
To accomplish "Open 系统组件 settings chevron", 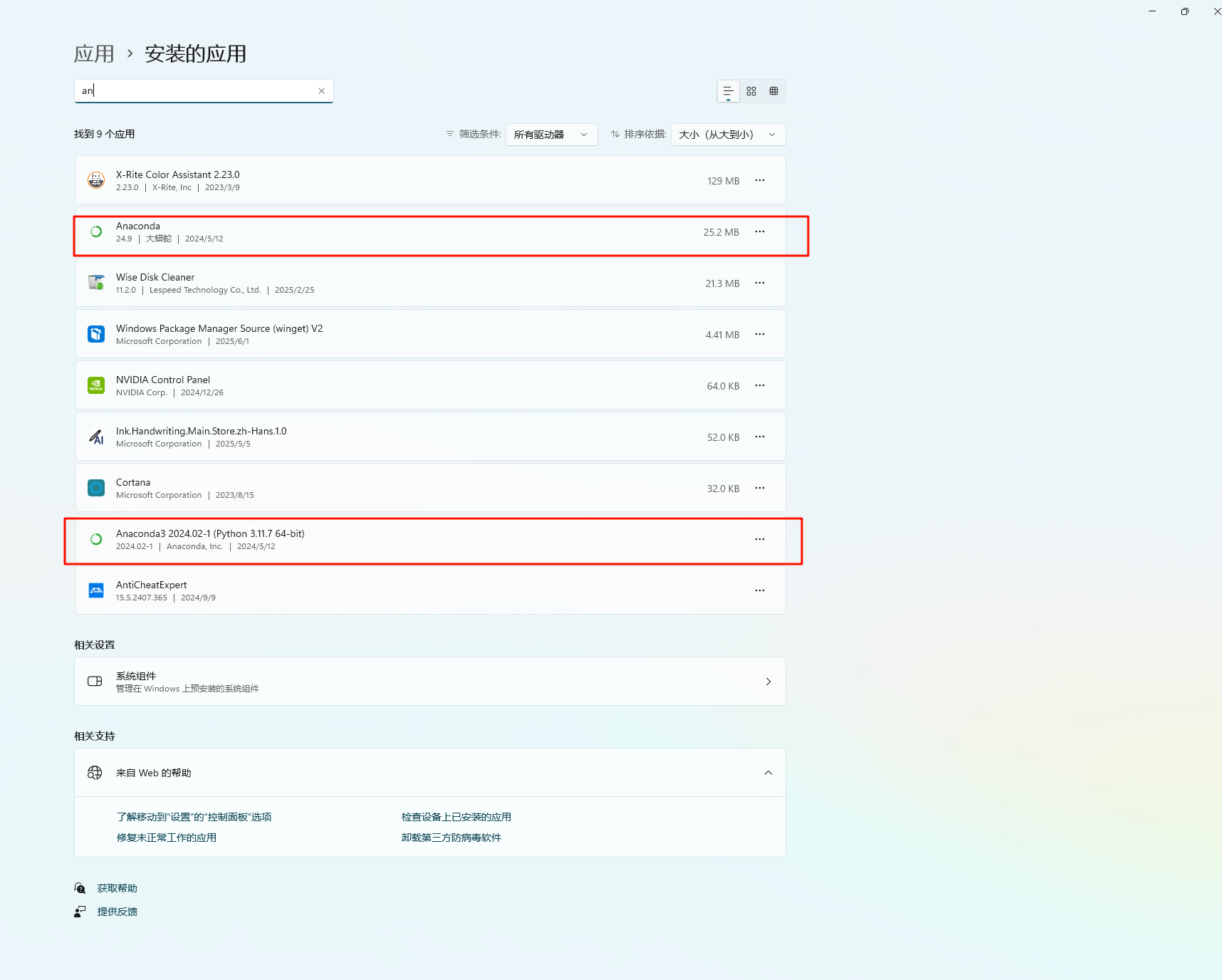I will coord(768,682).
